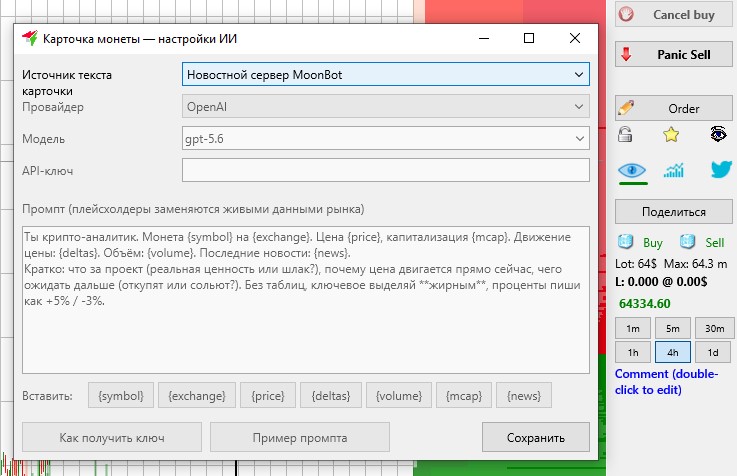Click the cube icon next to Buy
This screenshot has height=476, width=737.
(626, 242)
